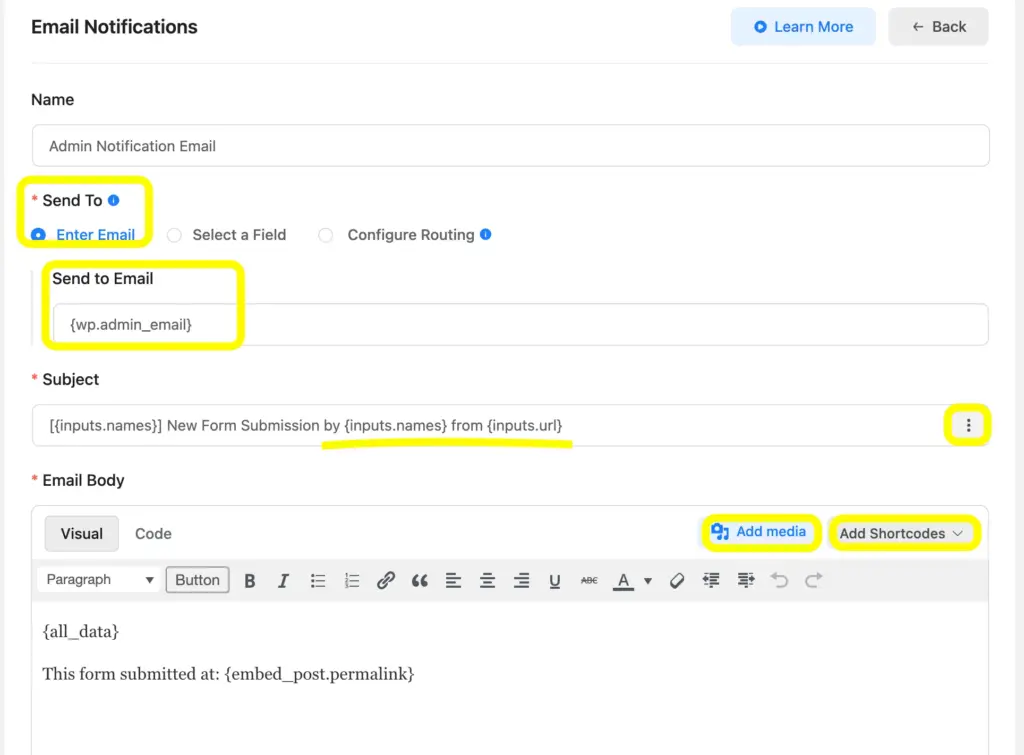Open the Learn More link

(803, 26)
